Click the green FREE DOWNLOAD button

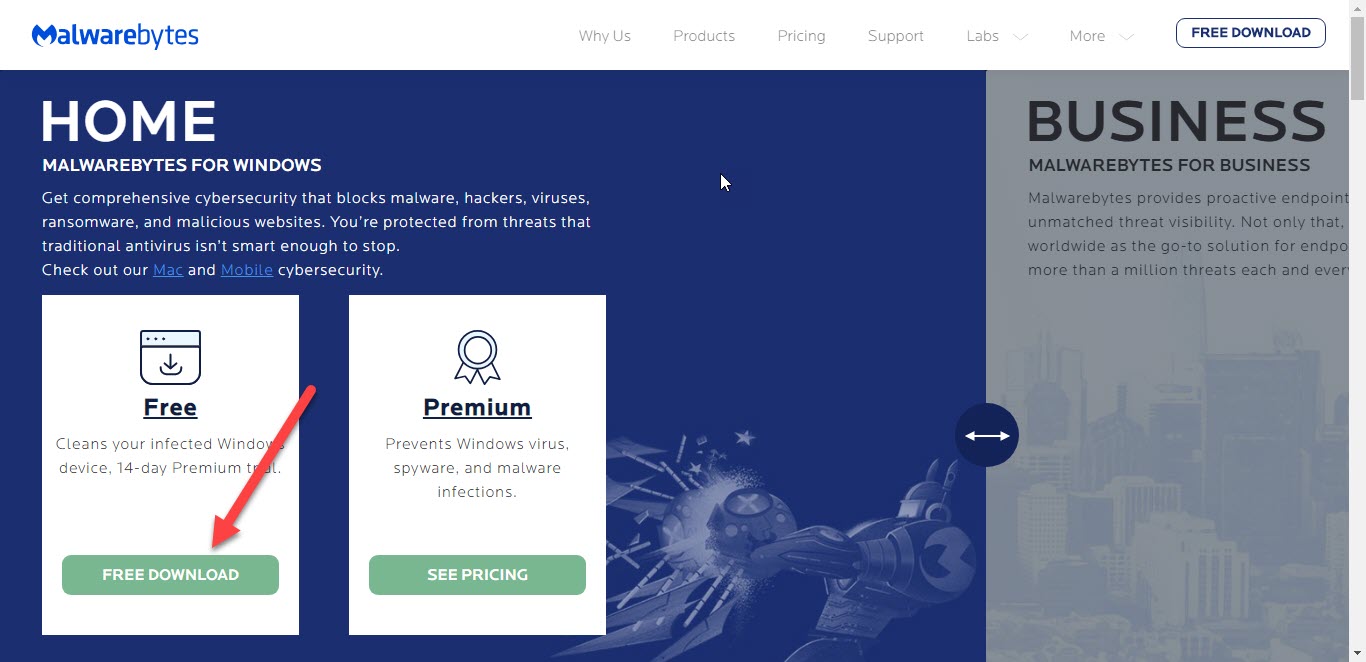click(x=170, y=575)
